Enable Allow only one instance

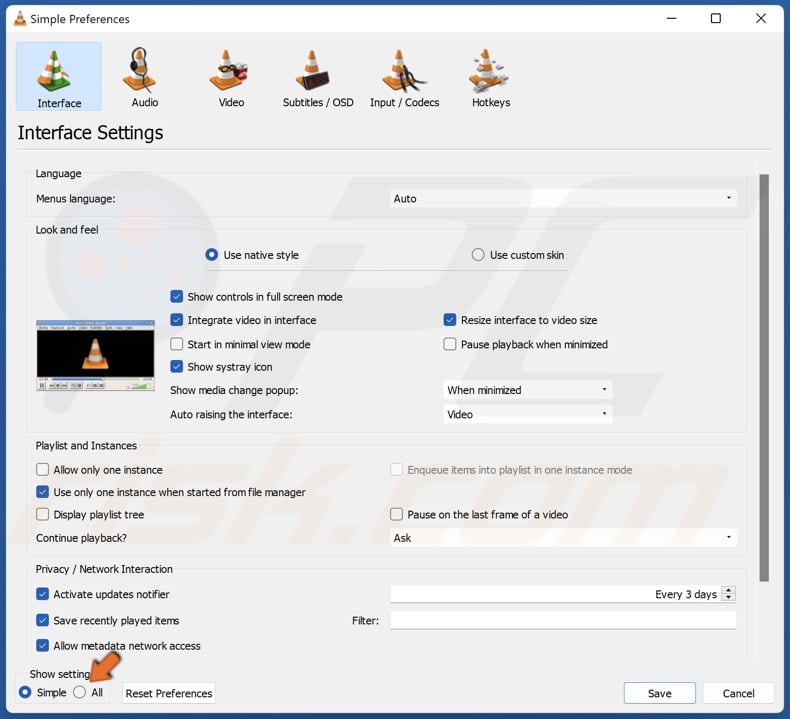point(42,470)
